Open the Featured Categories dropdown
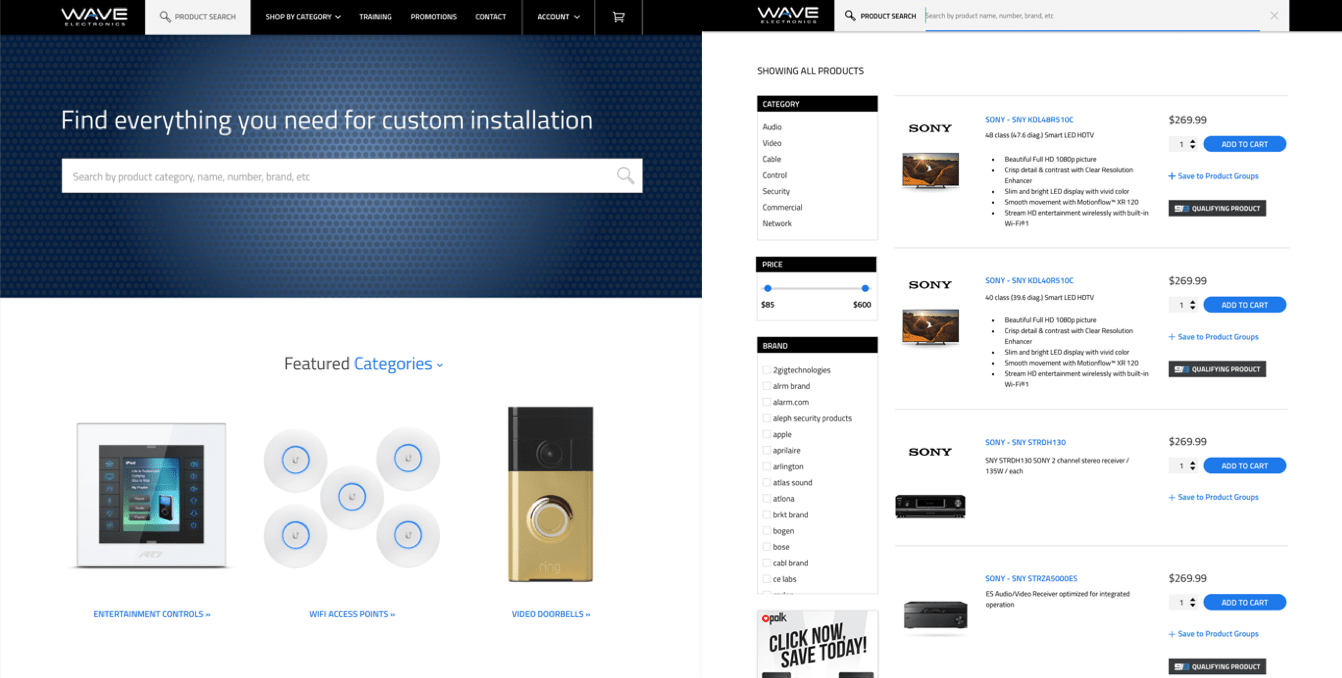 pyautogui.click(x=398, y=364)
